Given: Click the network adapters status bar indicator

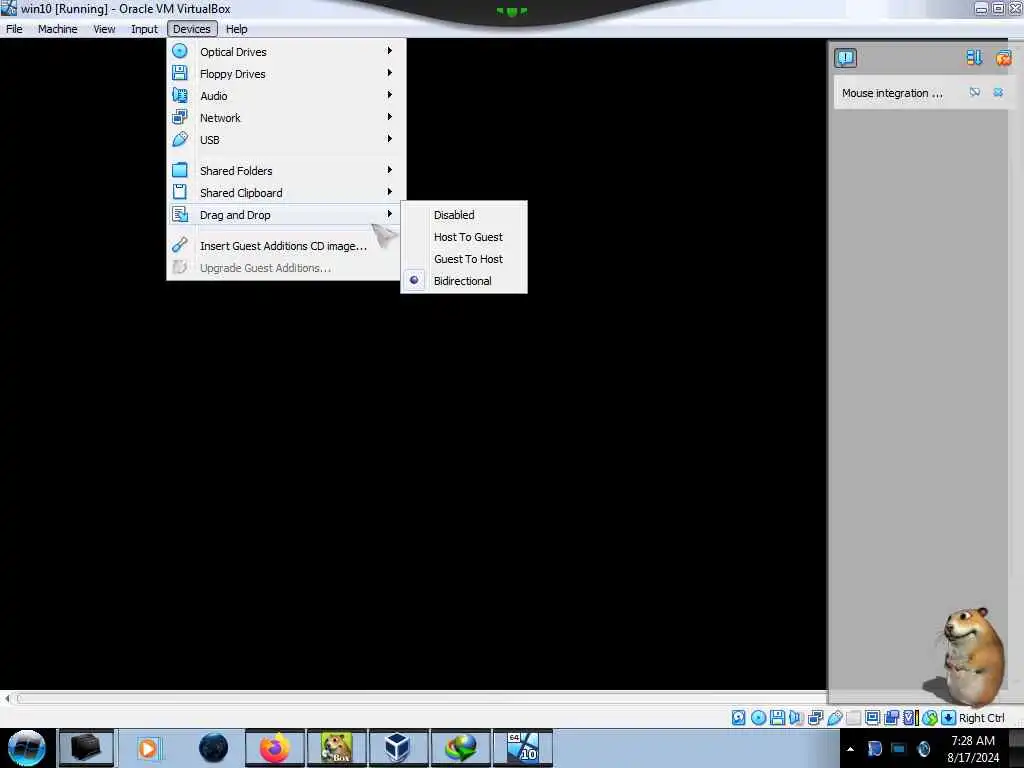Looking at the screenshot, I should pos(815,718).
